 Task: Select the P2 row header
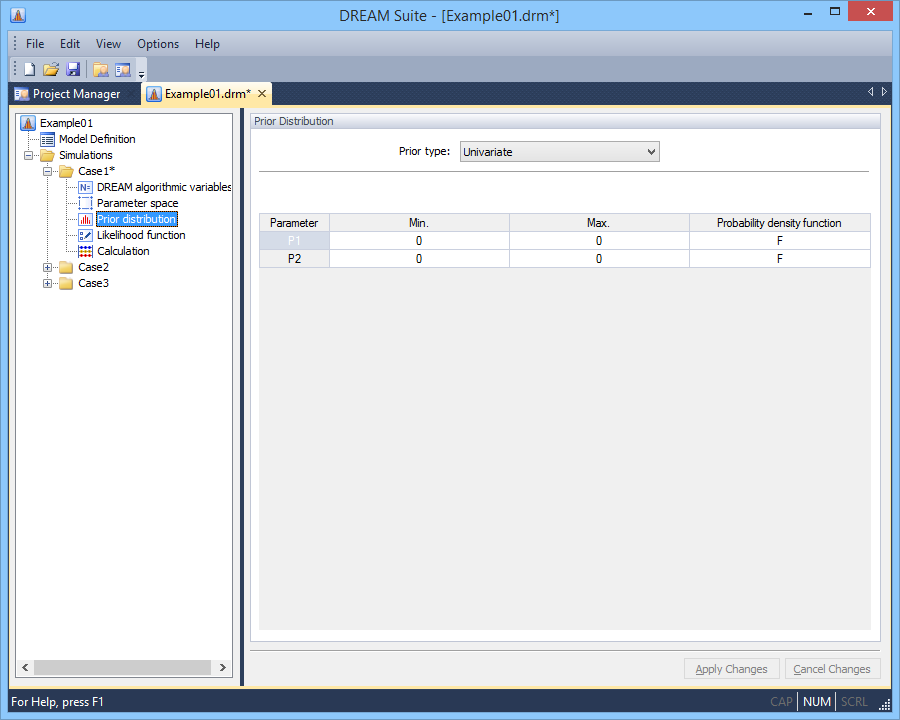[x=294, y=259]
